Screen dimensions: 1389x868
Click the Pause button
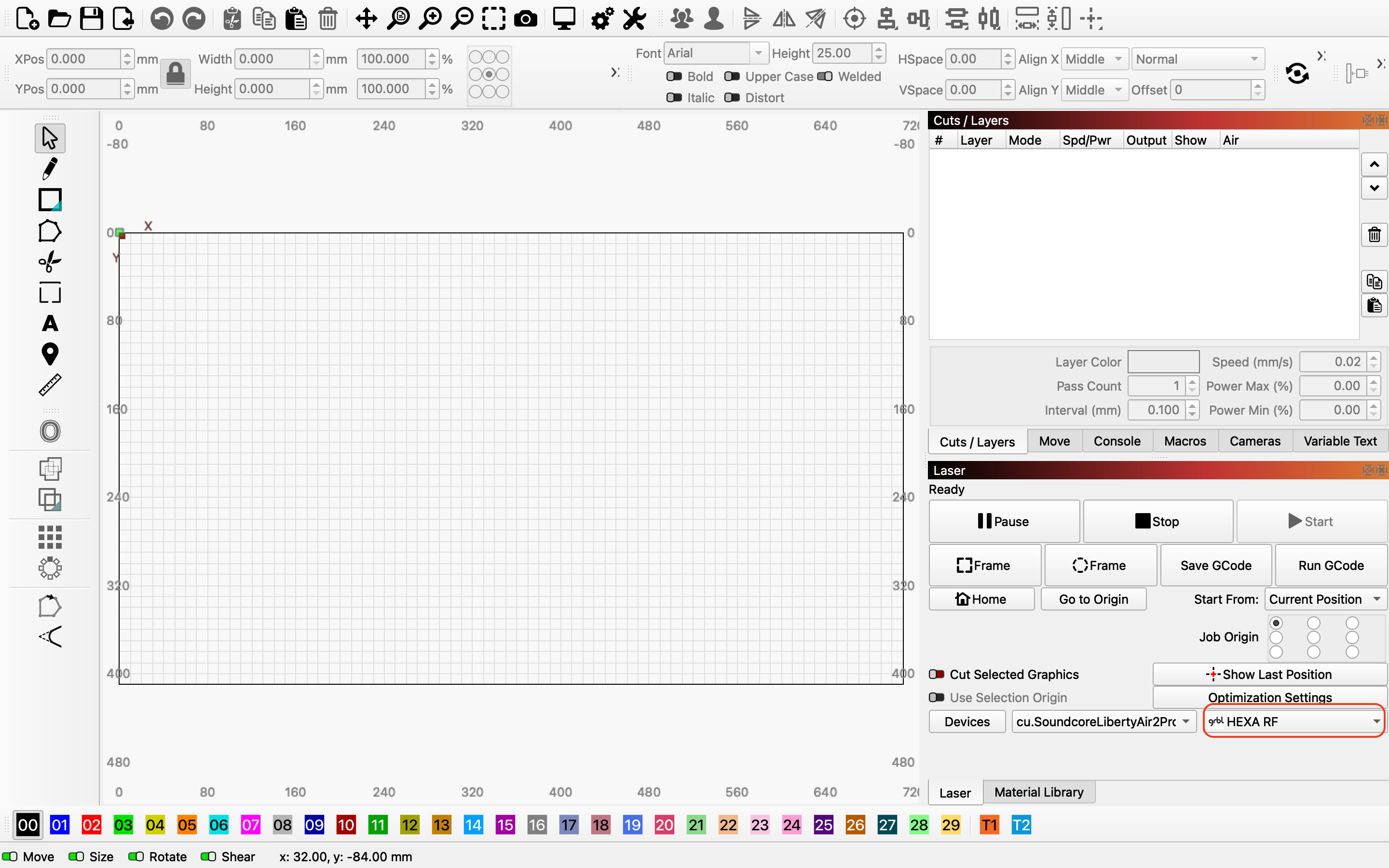[1004, 521]
